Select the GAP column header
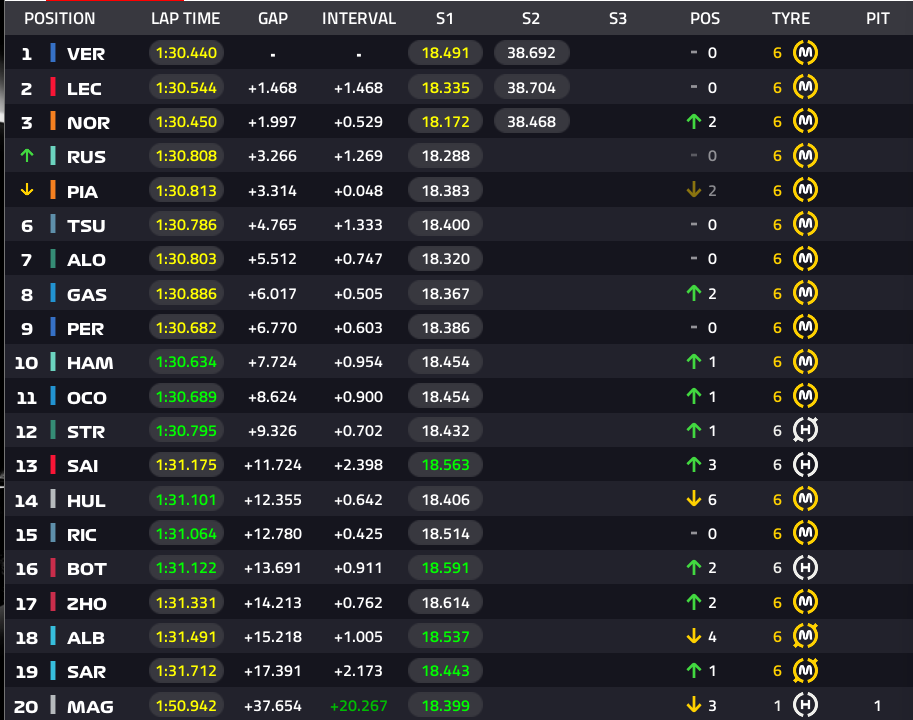913x720 pixels. [273, 19]
